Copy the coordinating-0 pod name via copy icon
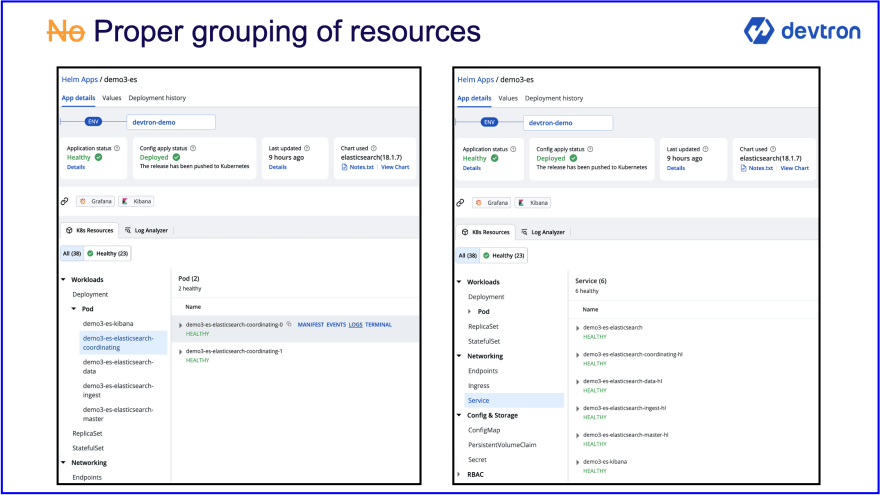The width and height of the screenshot is (880, 495). [289, 324]
